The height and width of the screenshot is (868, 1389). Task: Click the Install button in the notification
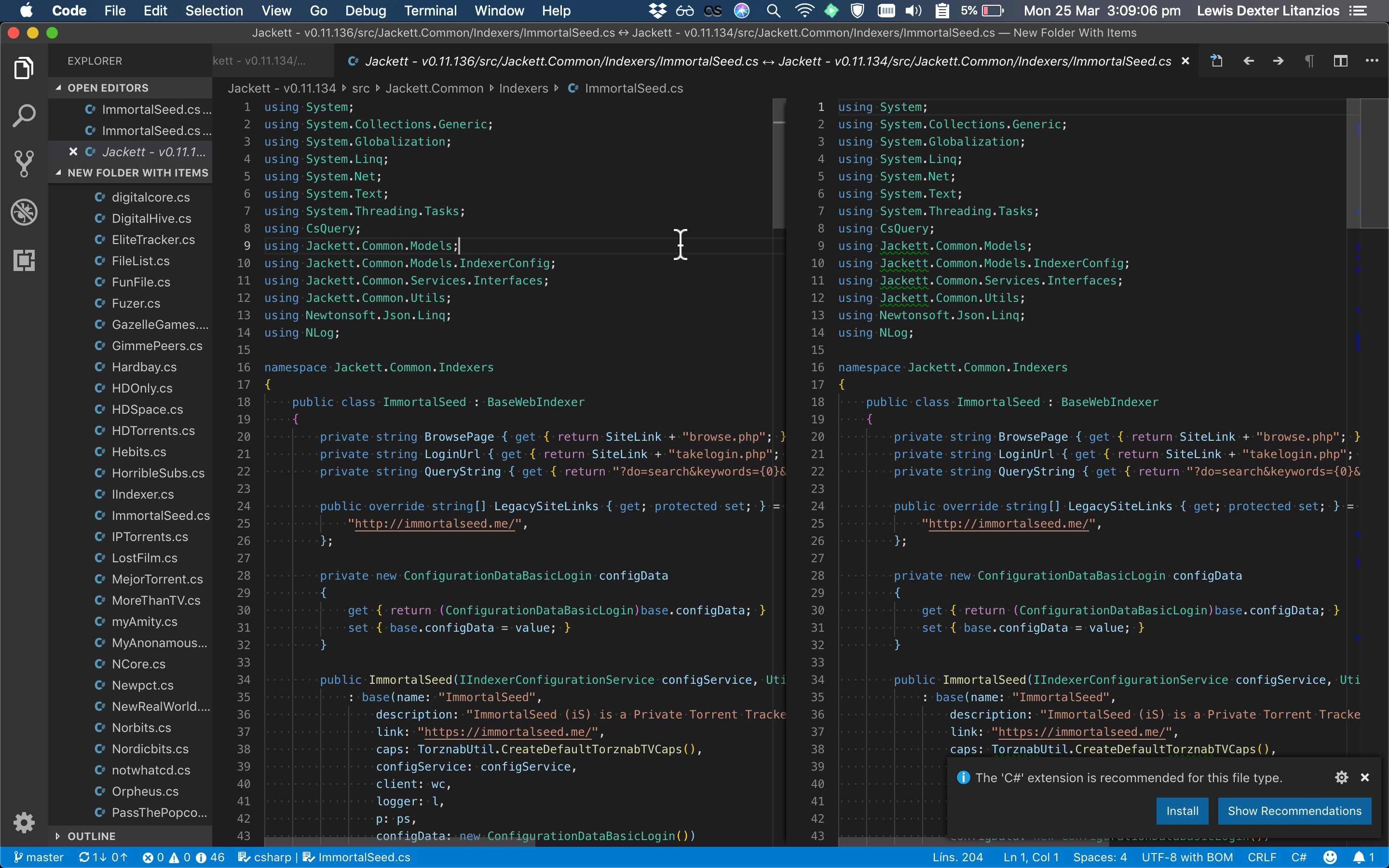pos(1183,811)
